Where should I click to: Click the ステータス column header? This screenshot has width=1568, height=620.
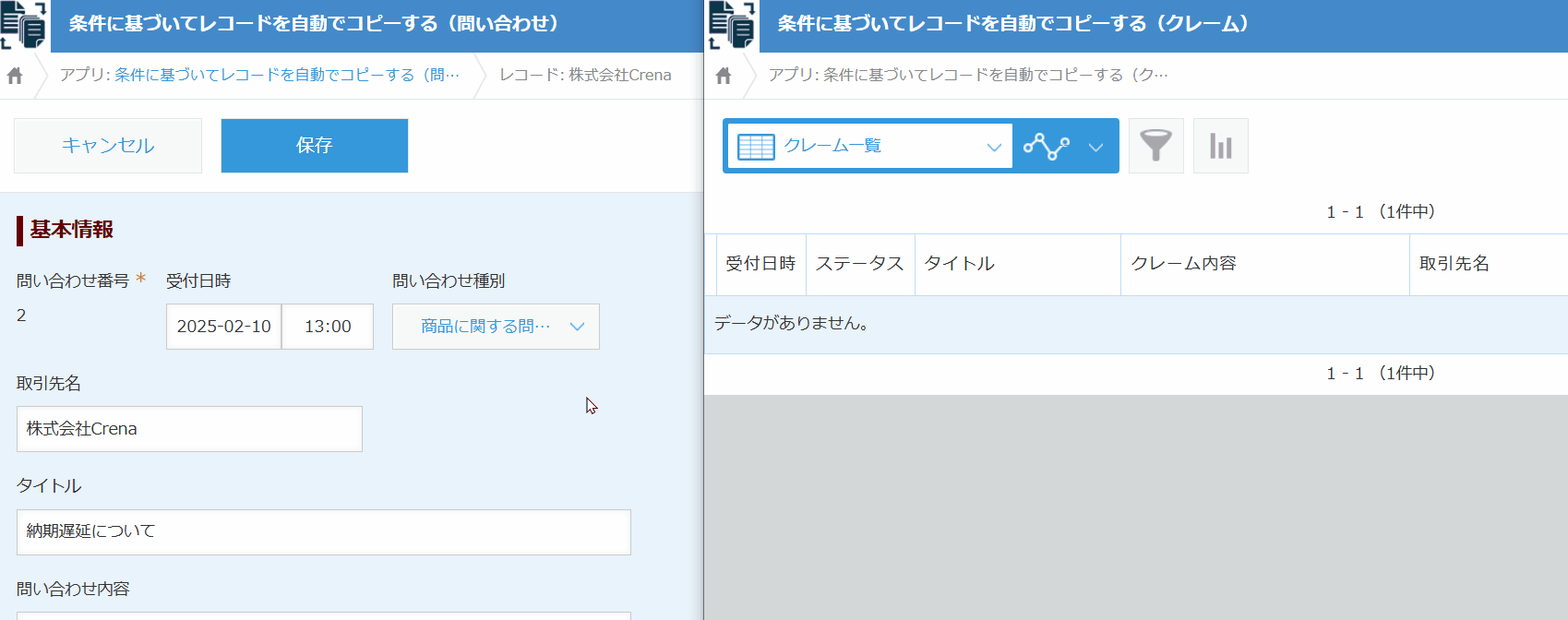coord(859,264)
